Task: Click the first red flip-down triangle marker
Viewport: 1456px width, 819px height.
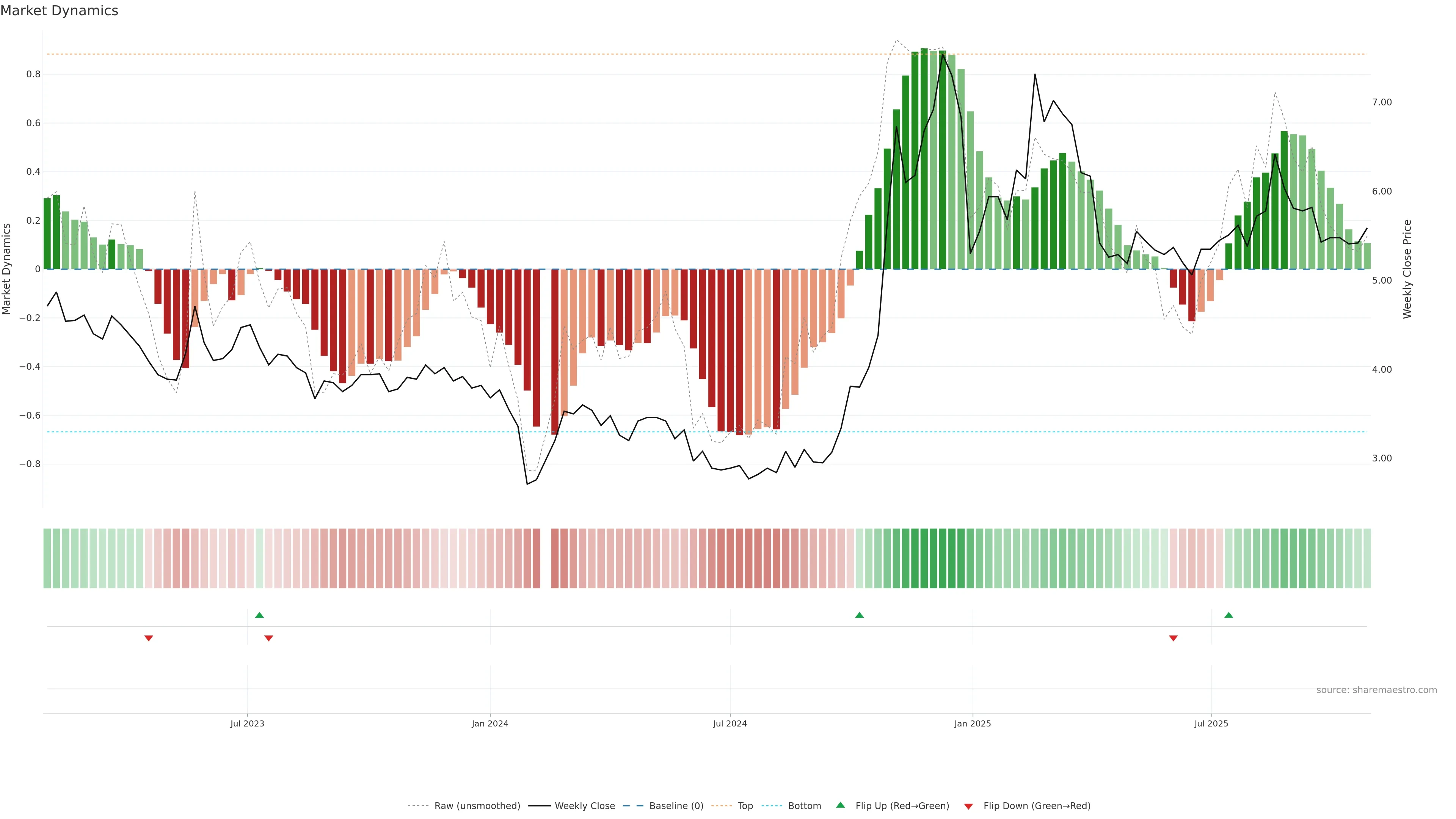Action: click(x=149, y=638)
